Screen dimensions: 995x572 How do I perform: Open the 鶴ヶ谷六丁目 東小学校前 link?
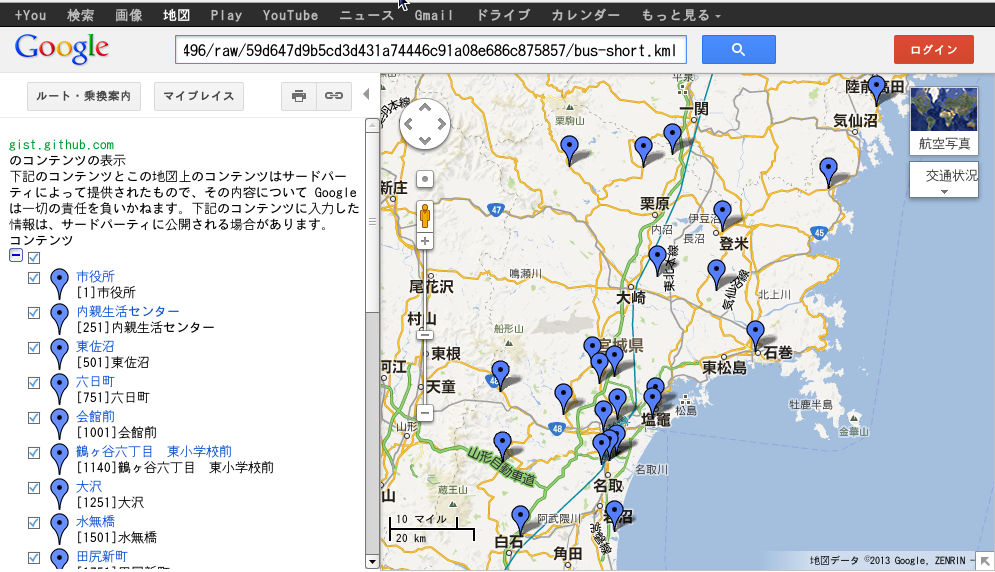click(154, 451)
